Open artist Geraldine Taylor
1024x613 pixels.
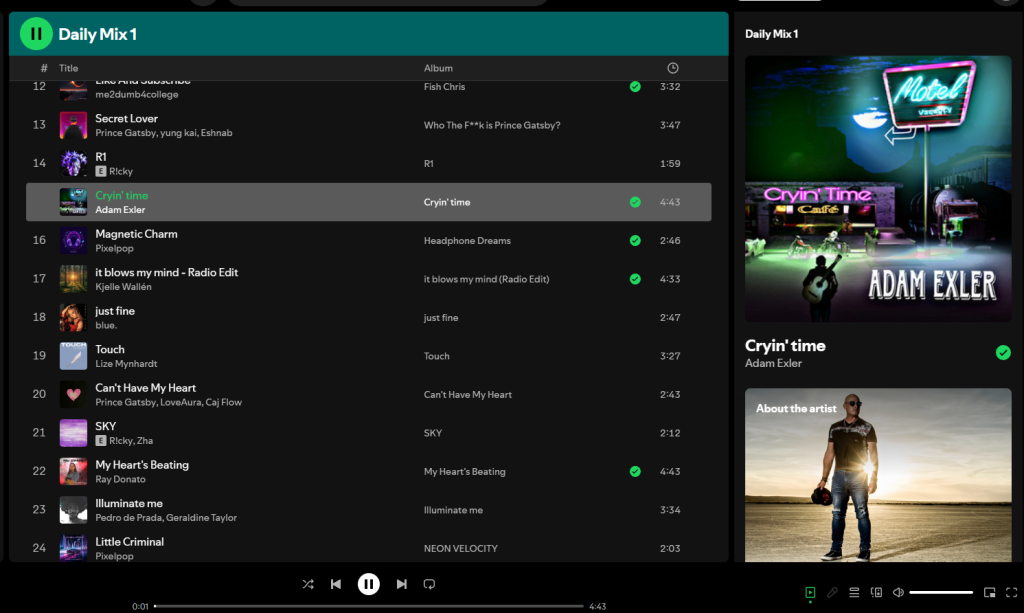coord(202,518)
